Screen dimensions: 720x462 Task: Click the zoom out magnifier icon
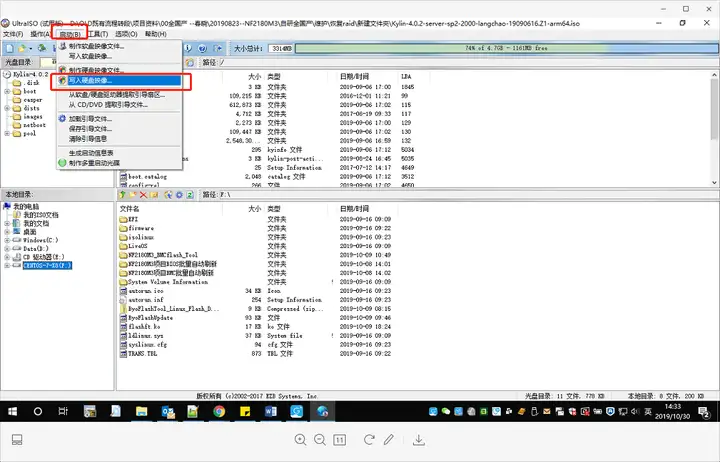(320, 440)
